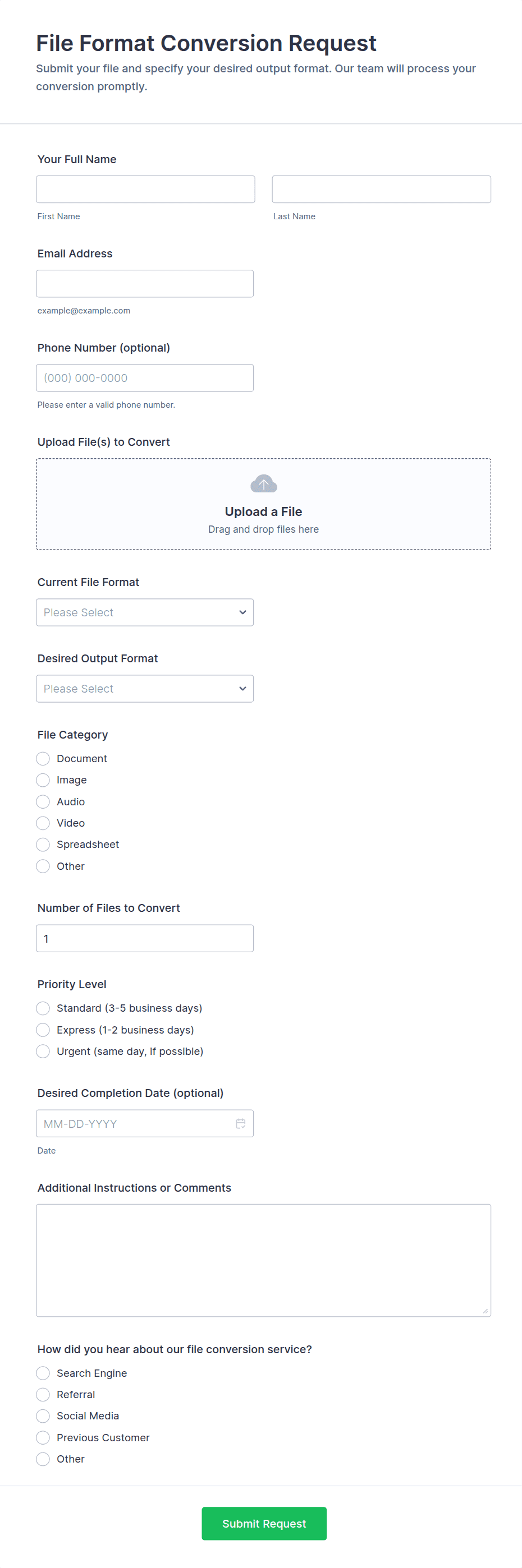
Task: Choose Search Engine as referral source
Action: [43, 1373]
